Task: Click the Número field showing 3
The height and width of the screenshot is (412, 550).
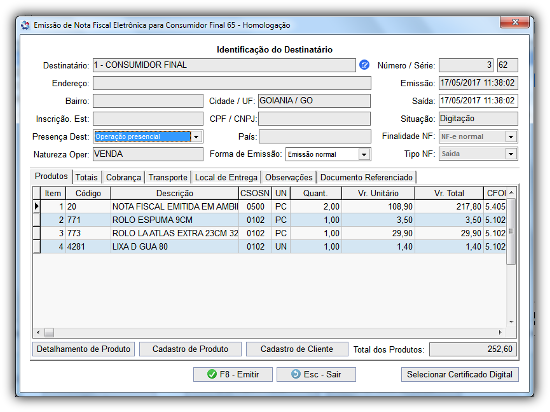Action: [467, 65]
